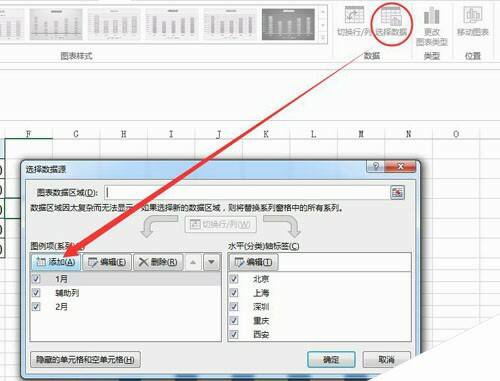Open Hidden and Empty Cells (隐藏的单元格和空单元格) button
This screenshot has height=381, width=500.
tap(85, 360)
